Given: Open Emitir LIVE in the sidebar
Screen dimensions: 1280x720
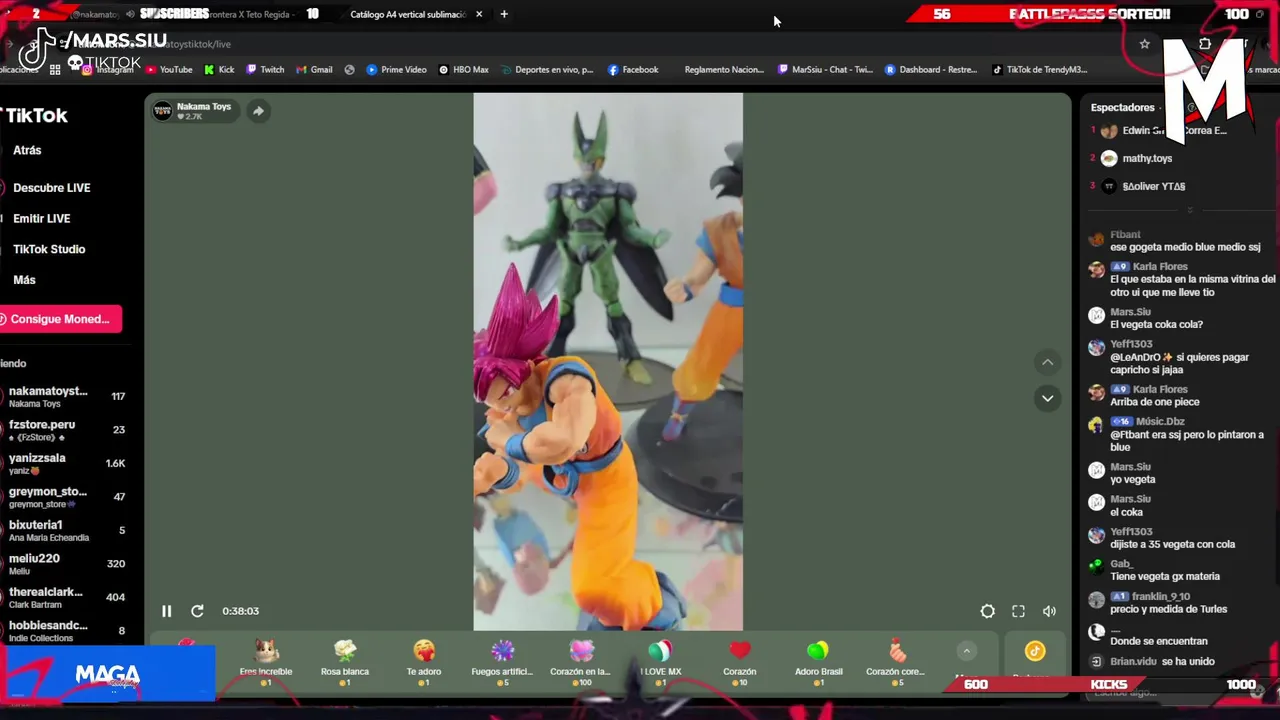Looking at the screenshot, I should (x=42, y=219).
